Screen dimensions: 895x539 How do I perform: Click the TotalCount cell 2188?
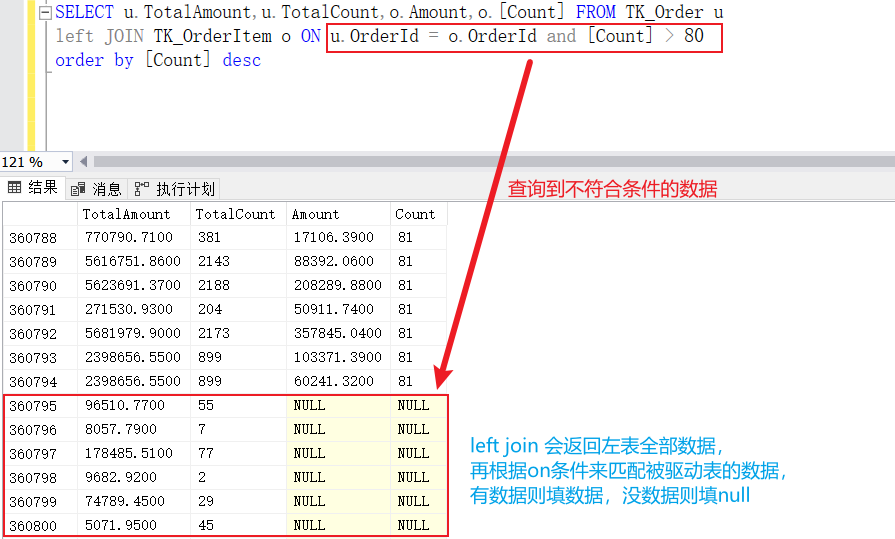pyautogui.click(x=239, y=285)
